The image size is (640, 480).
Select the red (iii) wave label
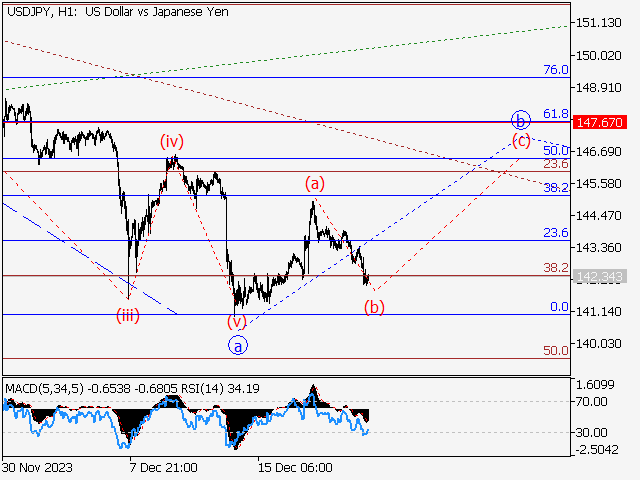click(127, 315)
